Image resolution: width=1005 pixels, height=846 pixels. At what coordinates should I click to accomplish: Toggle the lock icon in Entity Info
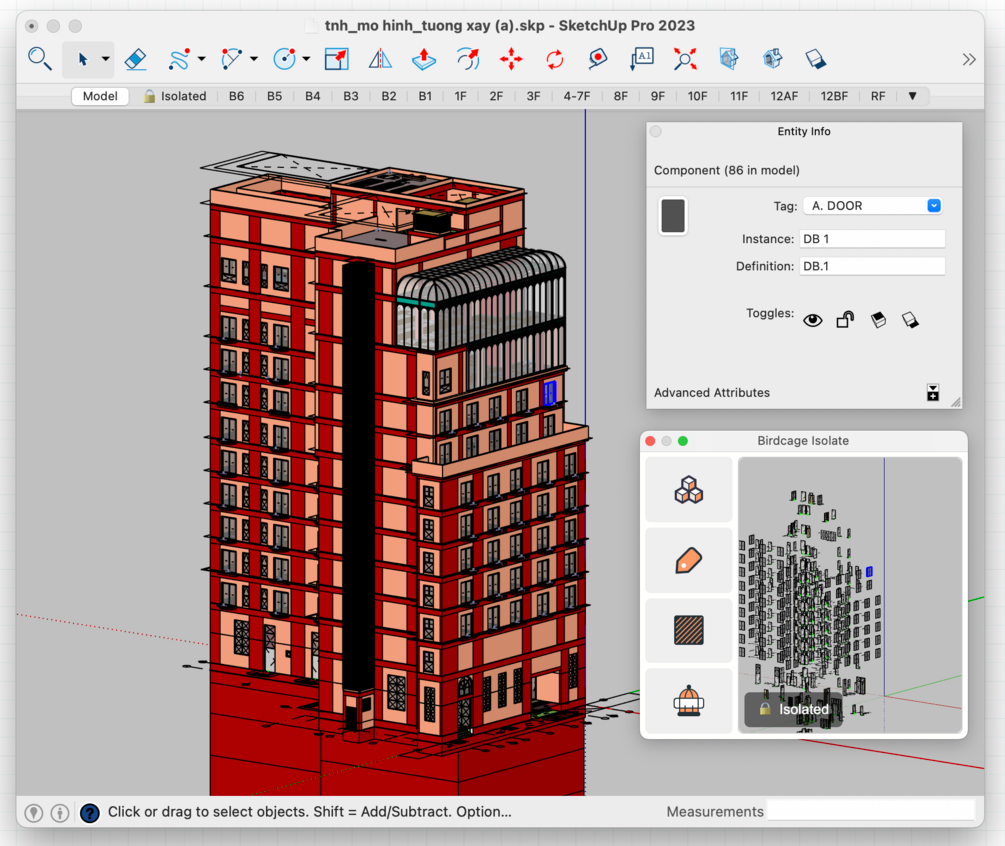click(x=845, y=320)
